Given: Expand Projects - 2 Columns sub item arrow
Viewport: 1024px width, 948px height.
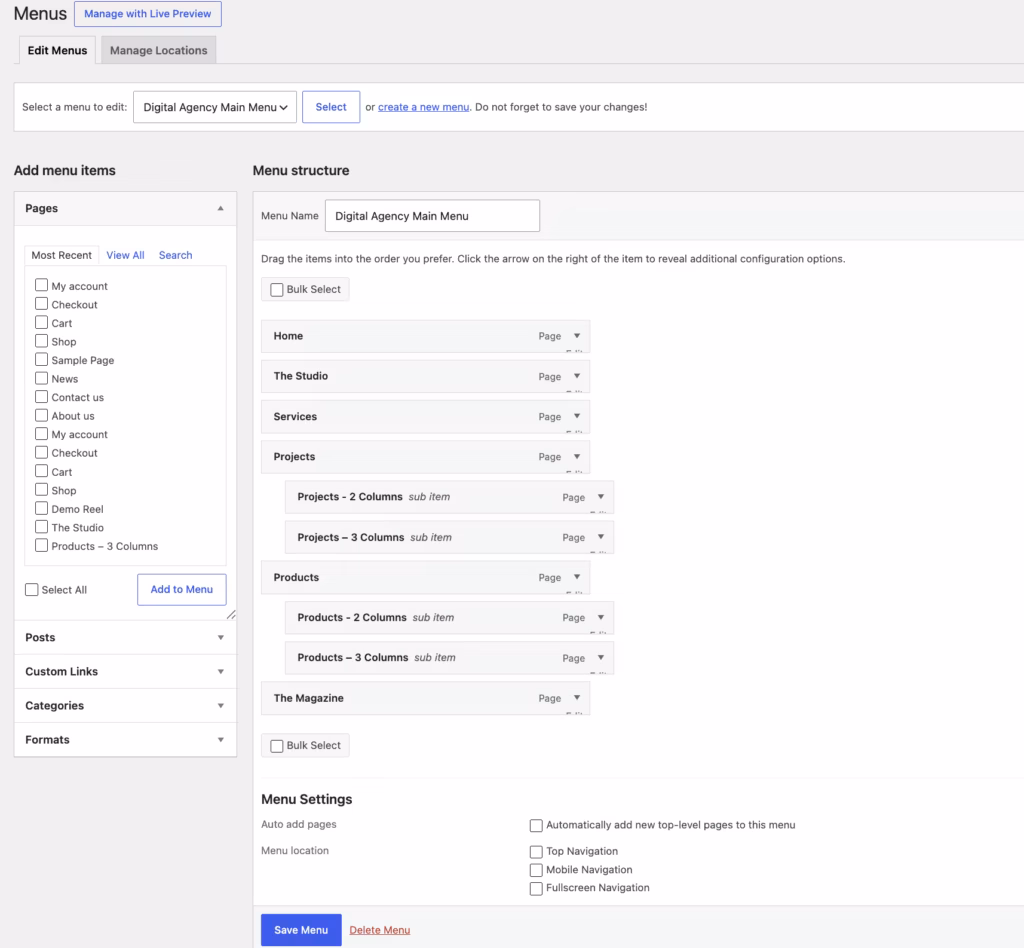Looking at the screenshot, I should coord(601,497).
